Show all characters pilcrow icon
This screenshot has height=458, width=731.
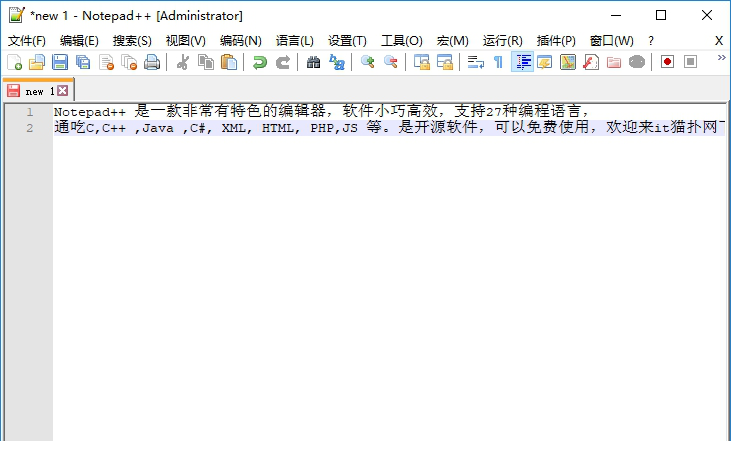498,62
